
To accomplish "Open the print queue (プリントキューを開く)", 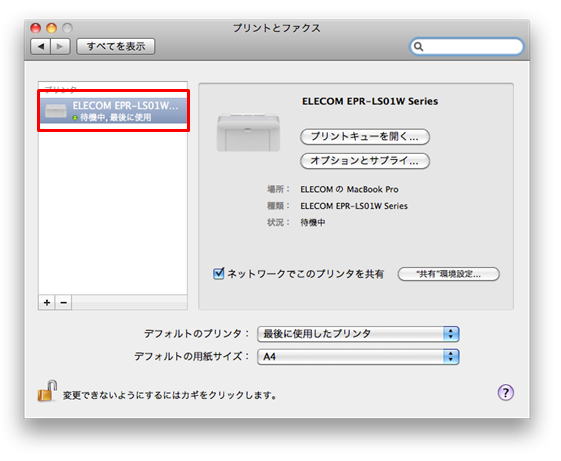I will point(365,137).
